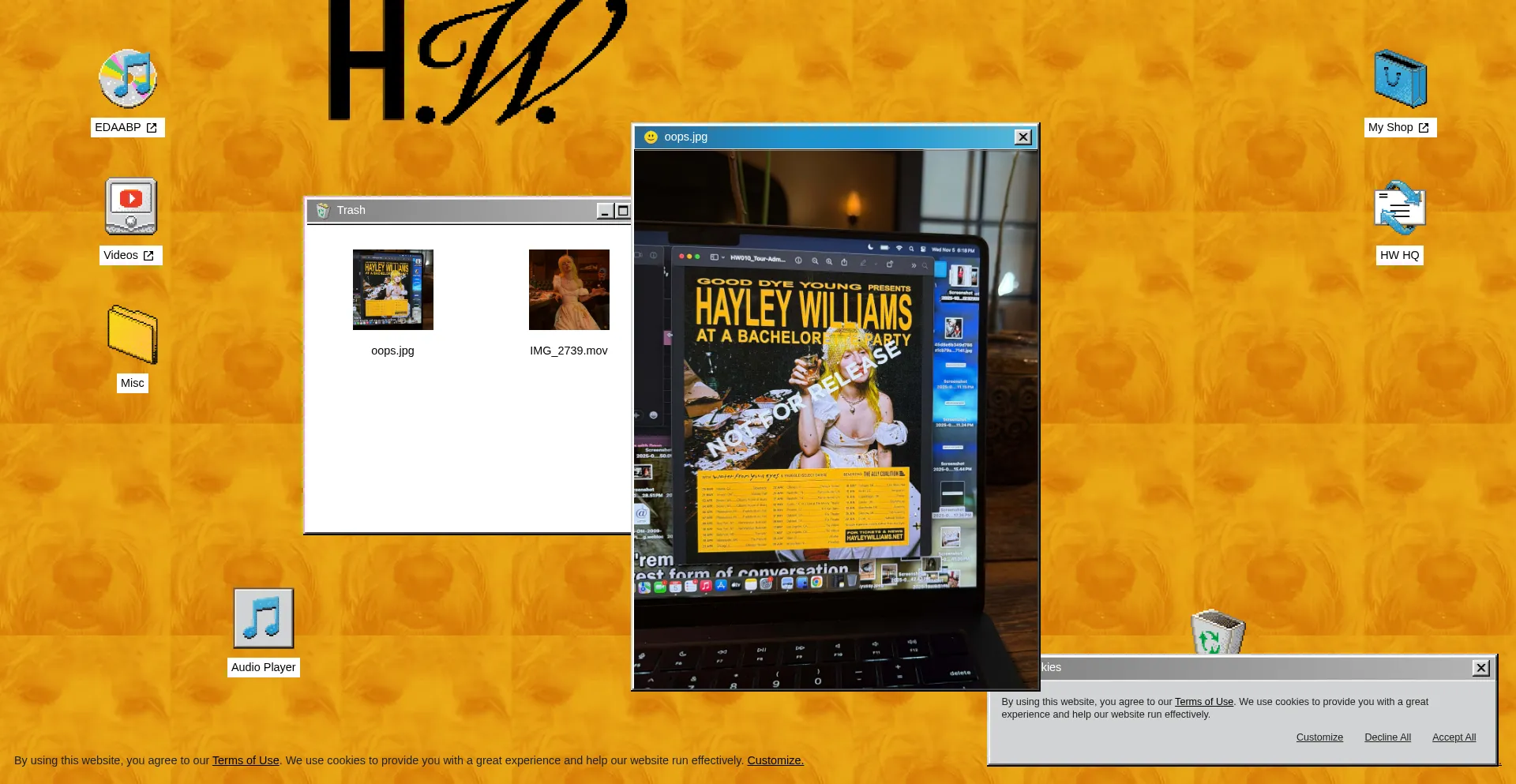Open Terms of Use in bottom banner
1516x784 pixels.
(x=246, y=760)
